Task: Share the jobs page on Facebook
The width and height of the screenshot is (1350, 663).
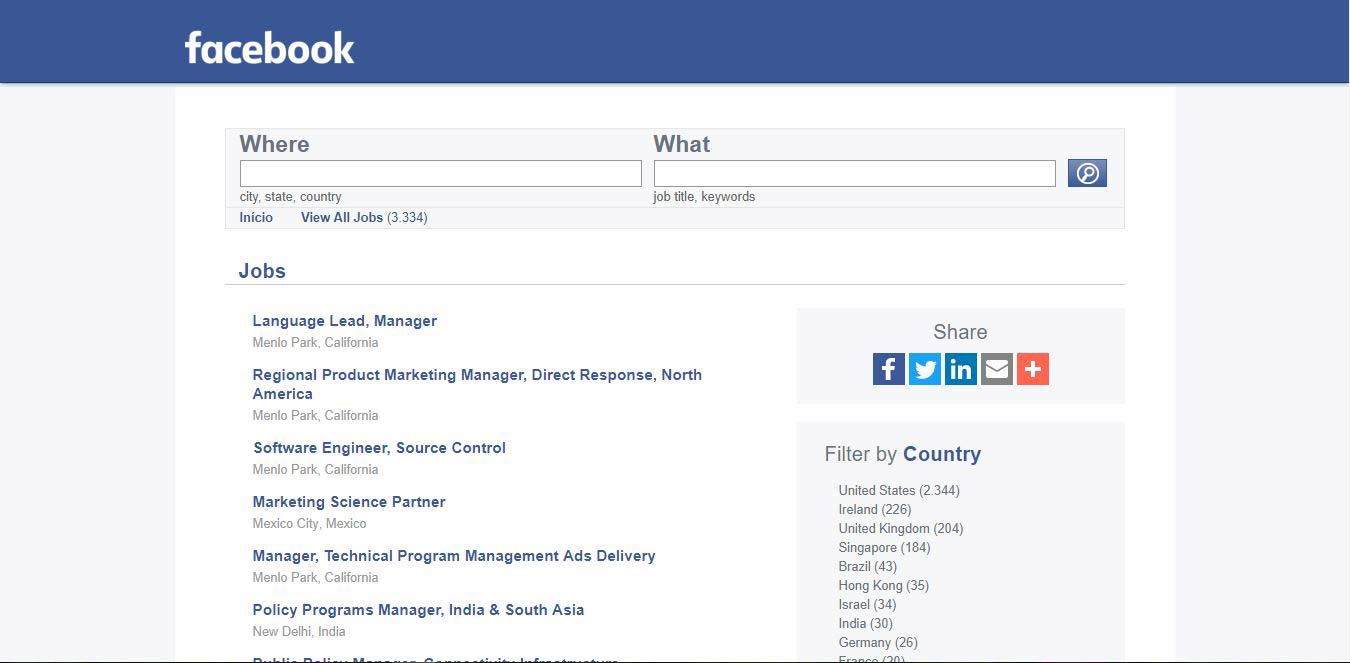Action: pyautogui.click(x=888, y=369)
